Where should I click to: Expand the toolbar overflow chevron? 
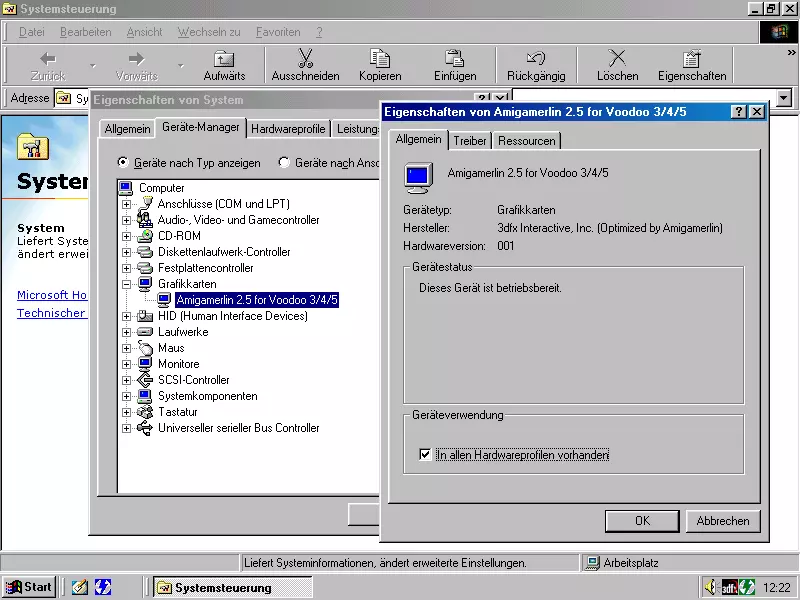point(791,53)
